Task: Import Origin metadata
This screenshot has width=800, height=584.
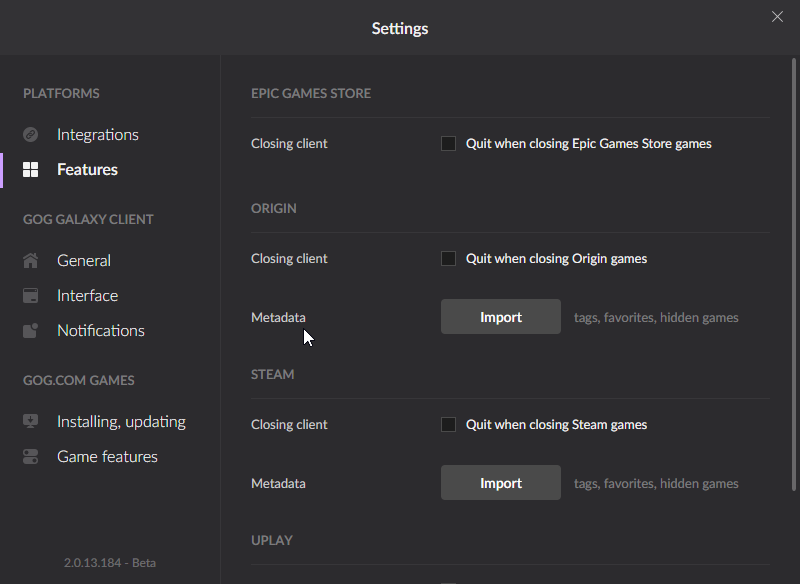Action: (x=501, y=317)
